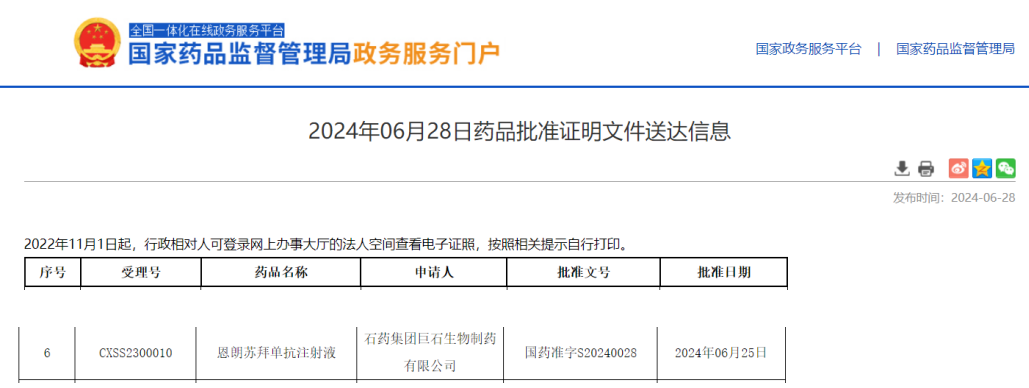Click 全国一体化在线政务服务平台 banner text
1029x388 pixels.
tap(207, 30)
